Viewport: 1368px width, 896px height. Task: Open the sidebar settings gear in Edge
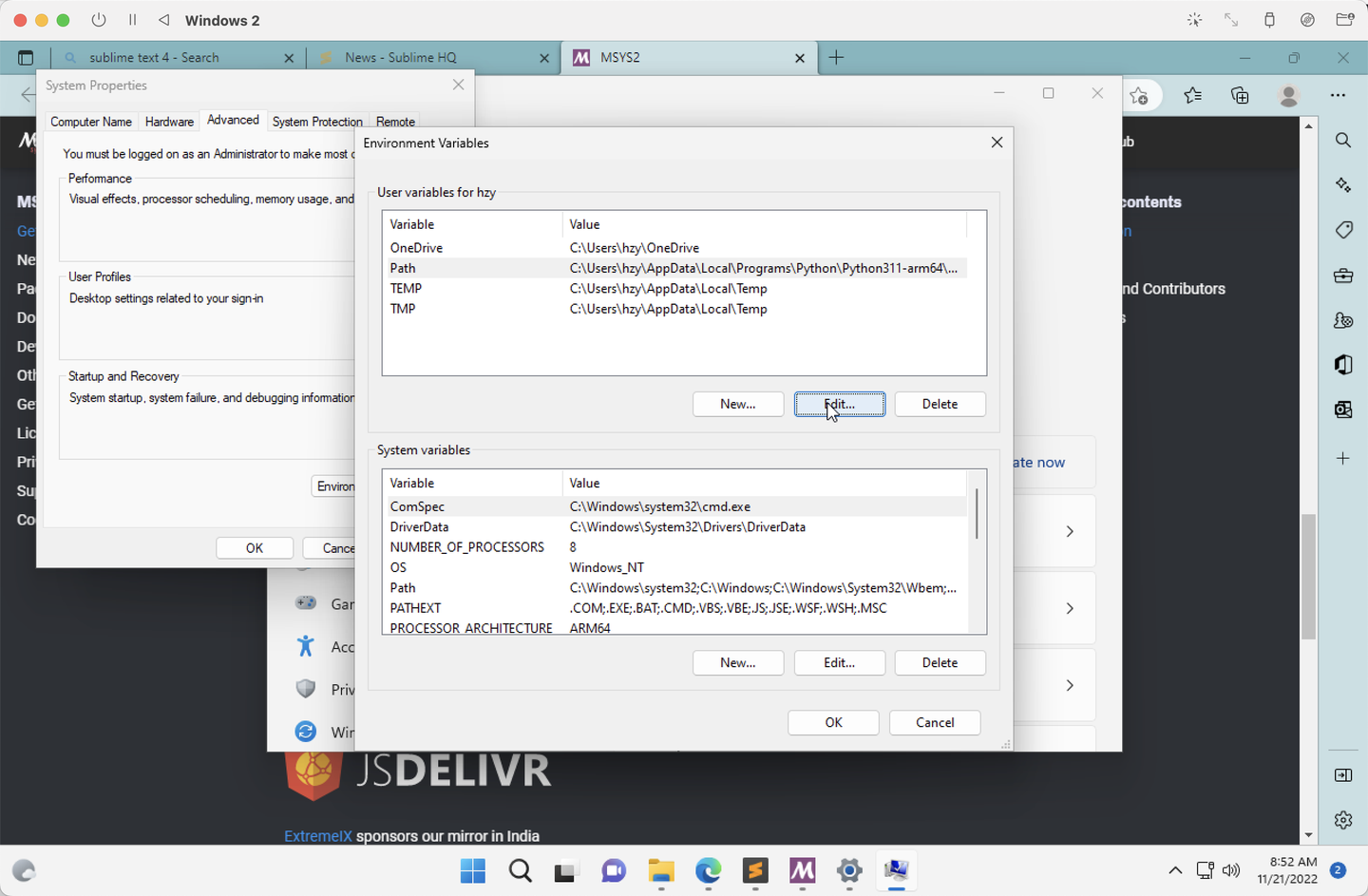[x=1342, y=819]
